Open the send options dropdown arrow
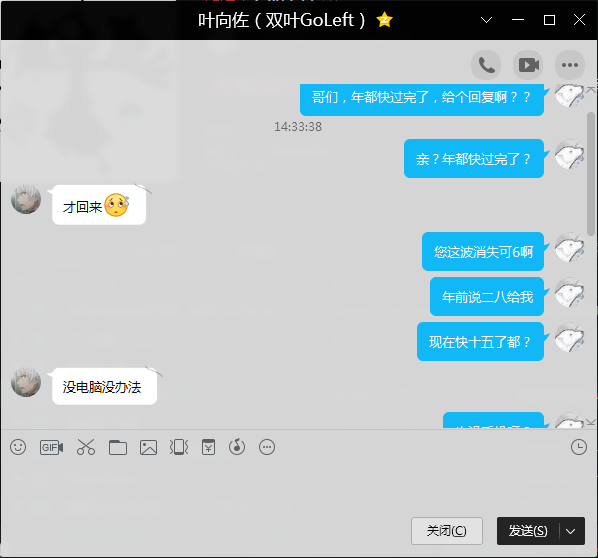Image resolution: width=598 pixels, height=558 pixels. tap(571, 531)
